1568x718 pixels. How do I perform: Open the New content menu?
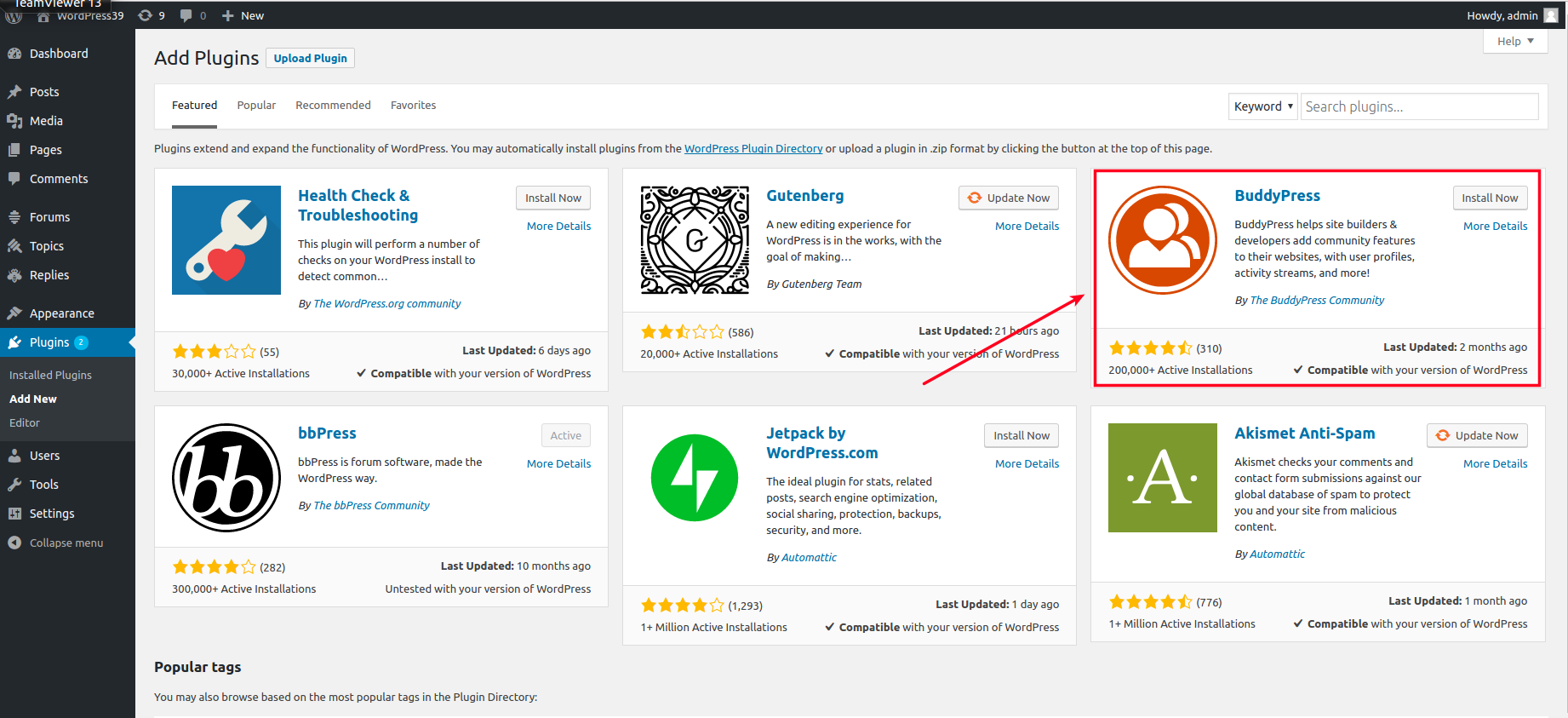pos(243,15)
